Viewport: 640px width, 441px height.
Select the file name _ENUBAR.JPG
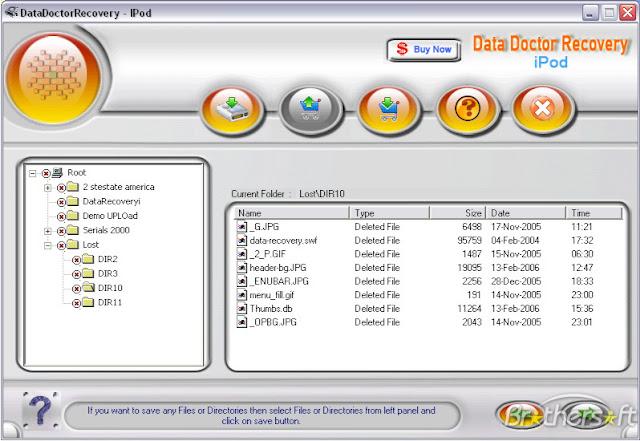point(279,281)
